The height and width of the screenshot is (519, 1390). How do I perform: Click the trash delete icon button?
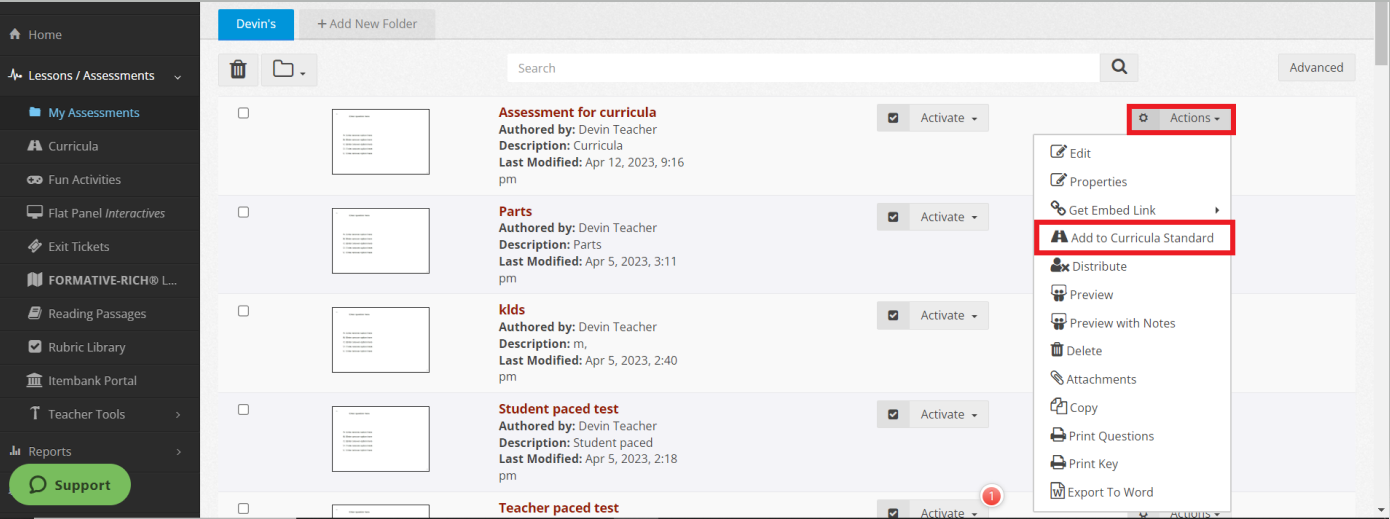[x=238, y=69]
